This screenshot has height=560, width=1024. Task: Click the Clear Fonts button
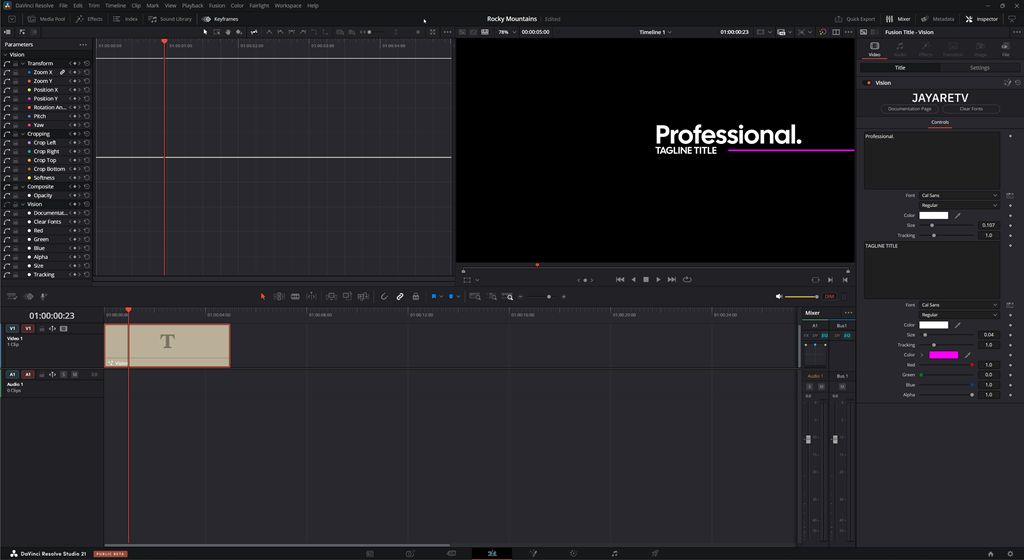point(970,108)
